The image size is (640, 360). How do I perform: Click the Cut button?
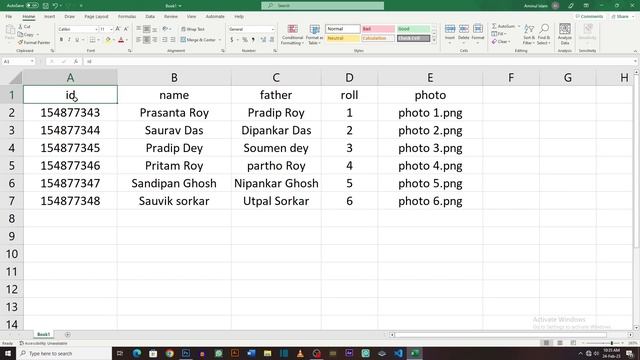click(x=24, y=27)
